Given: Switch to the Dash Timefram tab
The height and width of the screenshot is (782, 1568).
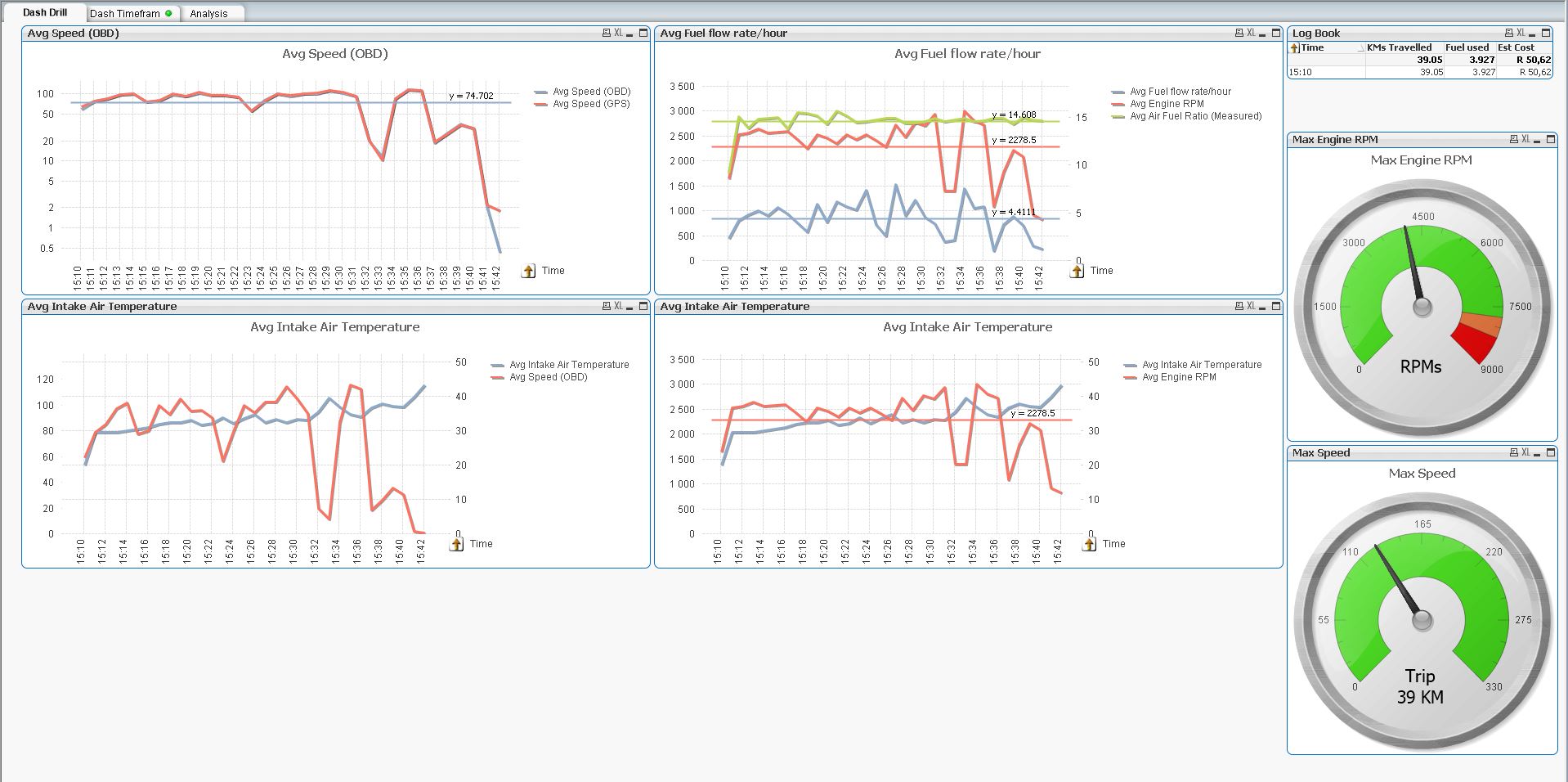Looking at the screenshot, I should tap(125, 13).
